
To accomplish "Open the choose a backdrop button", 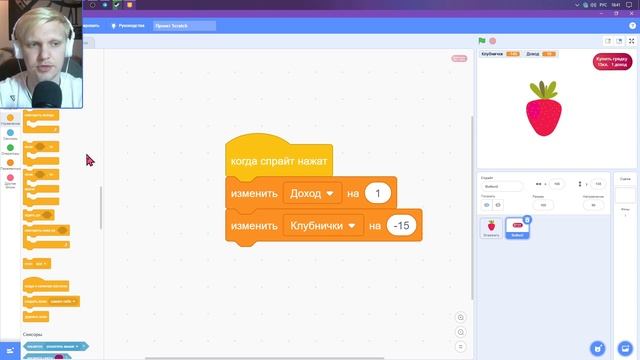I will tap(625, 349).
